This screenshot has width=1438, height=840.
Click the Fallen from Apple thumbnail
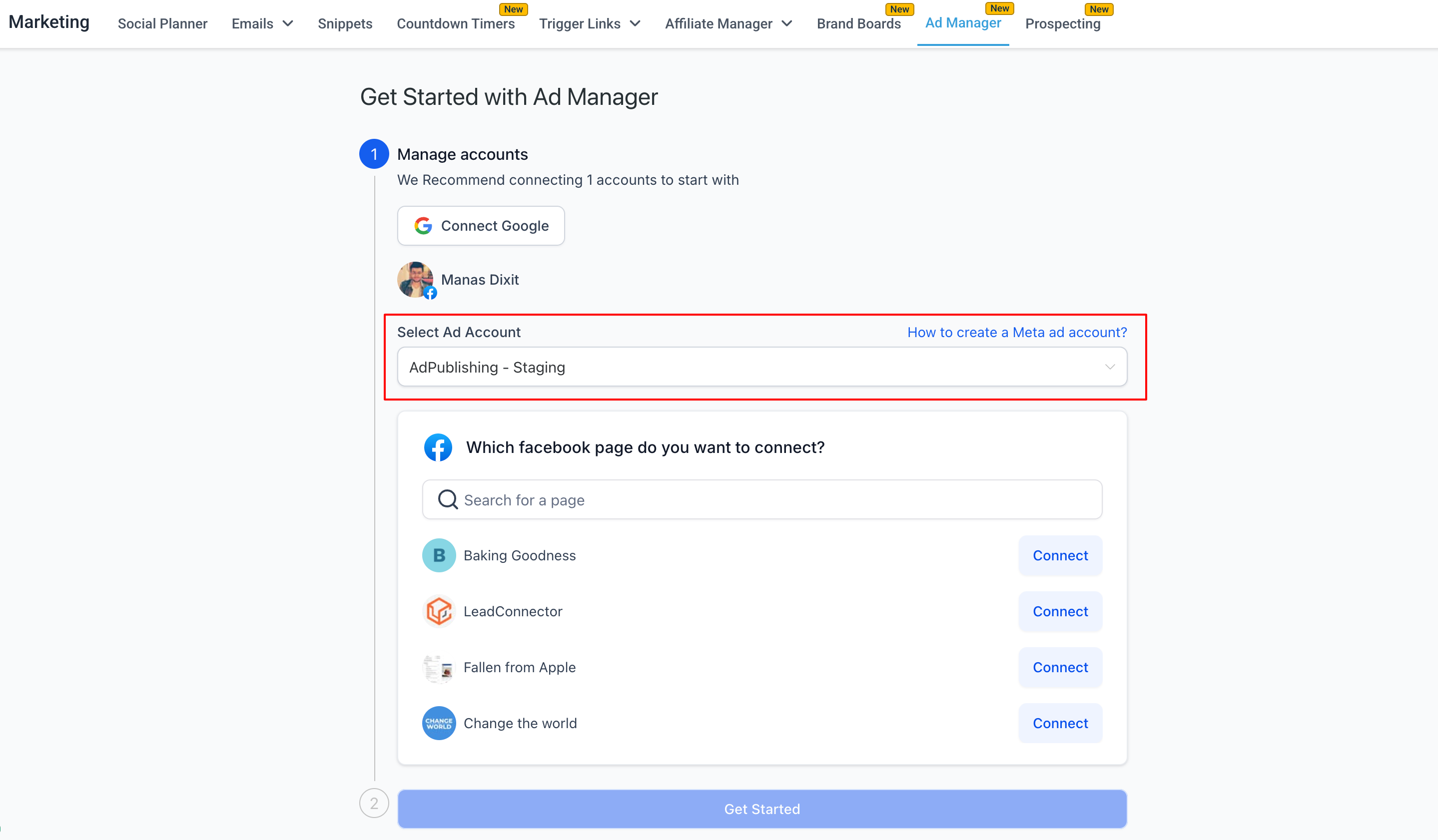(x=439, y=667)
